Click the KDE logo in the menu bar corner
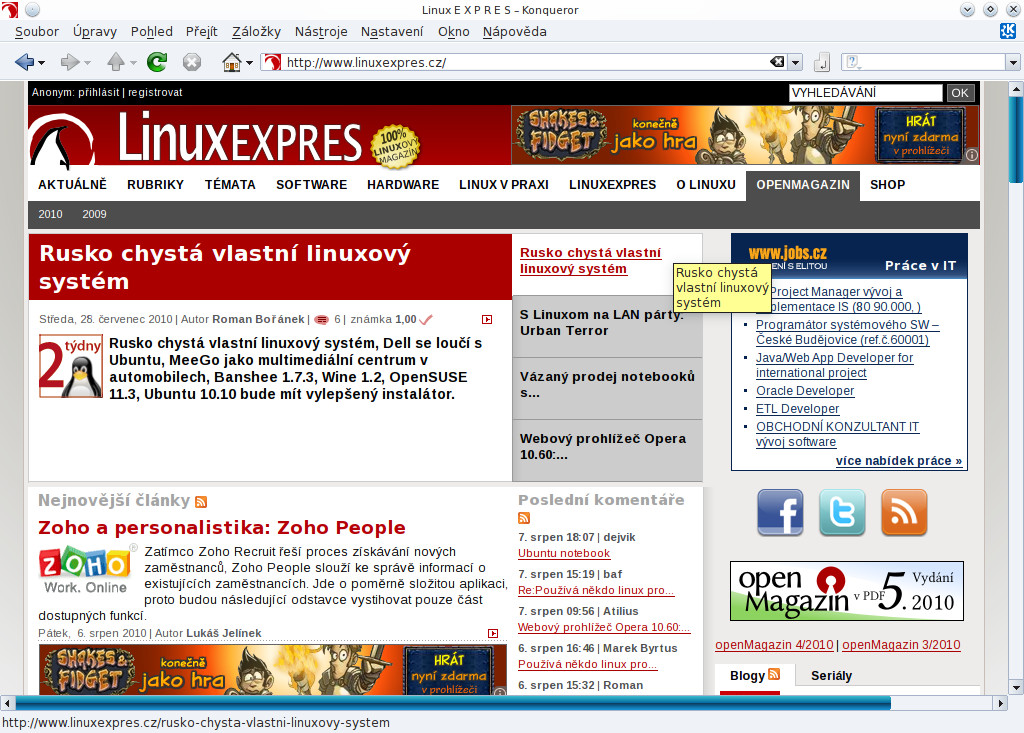 click(1008, 31)
